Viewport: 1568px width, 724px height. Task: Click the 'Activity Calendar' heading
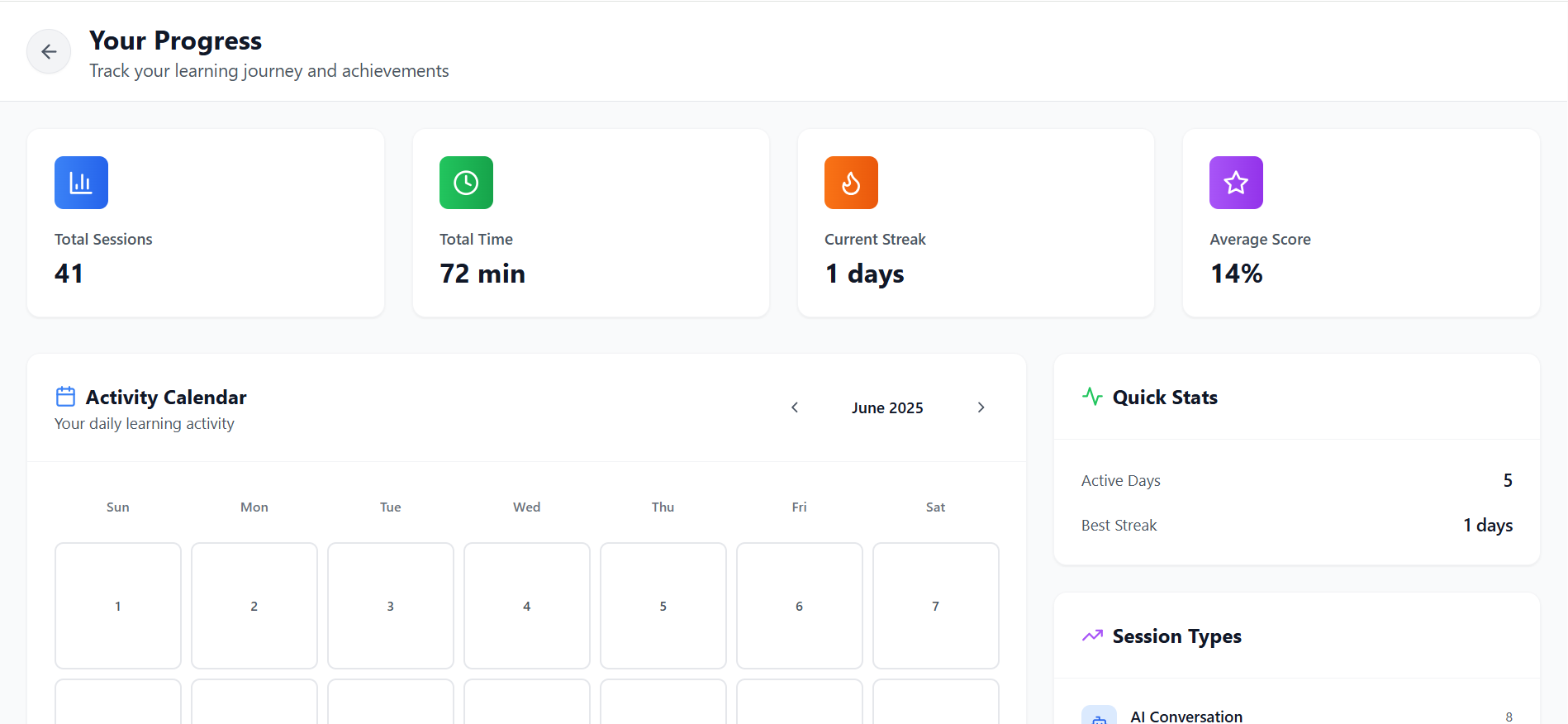point(166,397)
